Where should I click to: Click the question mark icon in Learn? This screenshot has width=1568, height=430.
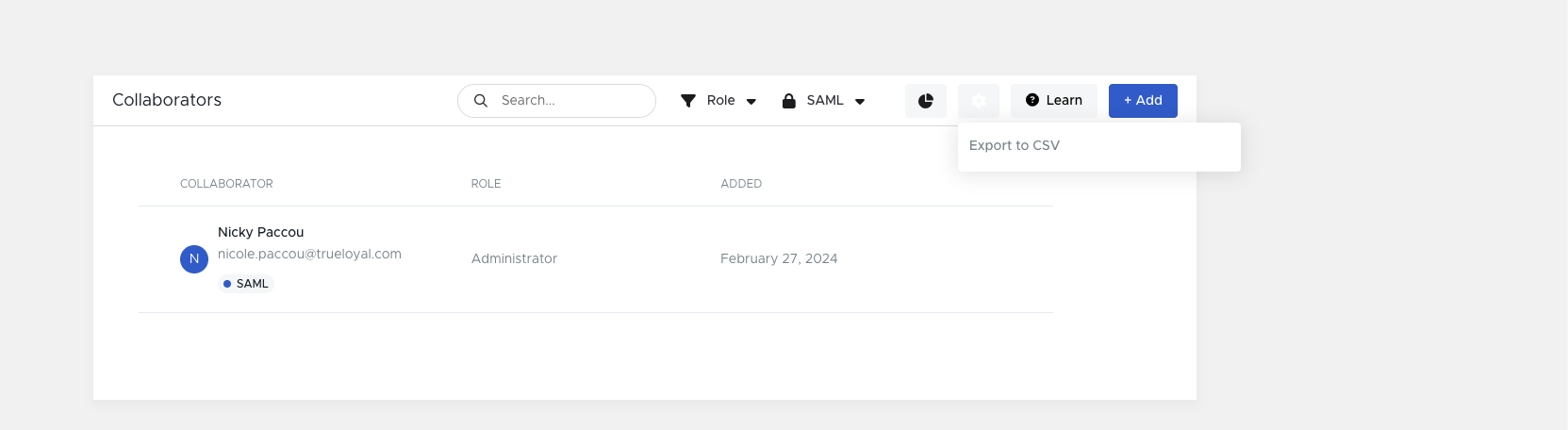point(1032,100)
